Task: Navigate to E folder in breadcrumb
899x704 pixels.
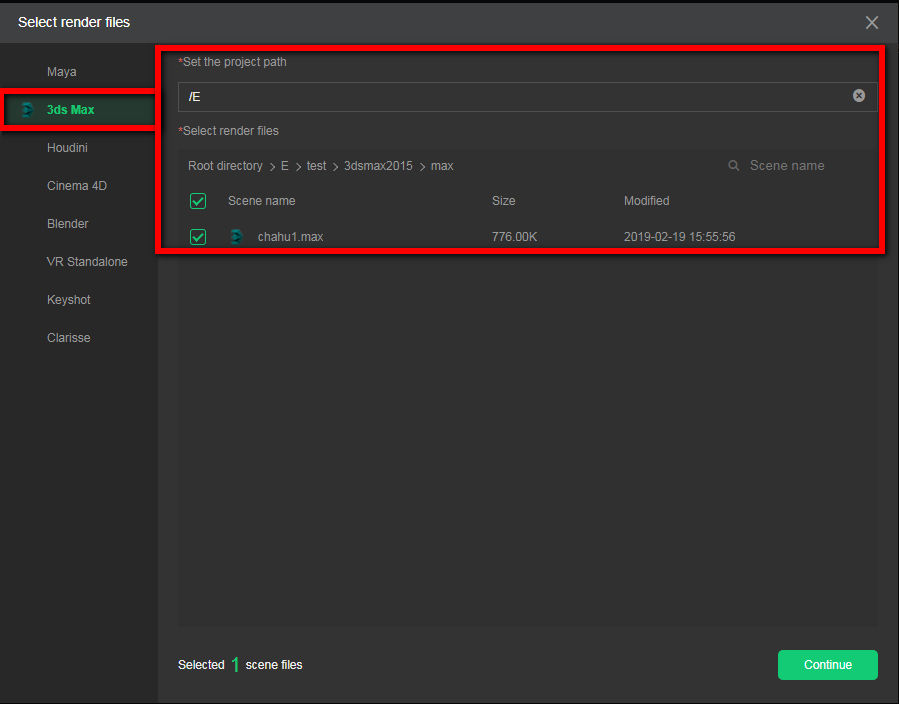Action: [284, 166]
